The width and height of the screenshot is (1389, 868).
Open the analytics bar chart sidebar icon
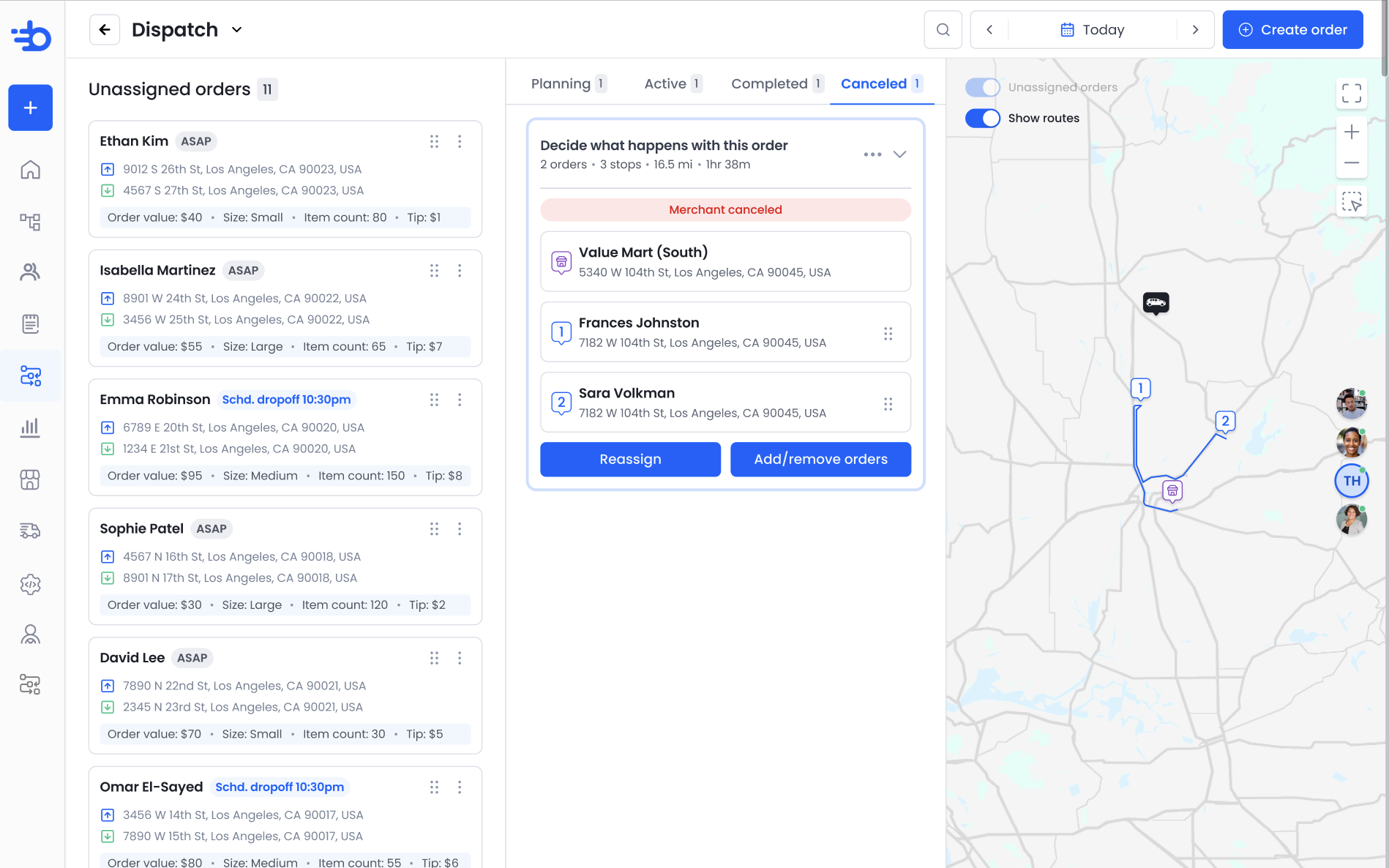click(x=30, y=427)
